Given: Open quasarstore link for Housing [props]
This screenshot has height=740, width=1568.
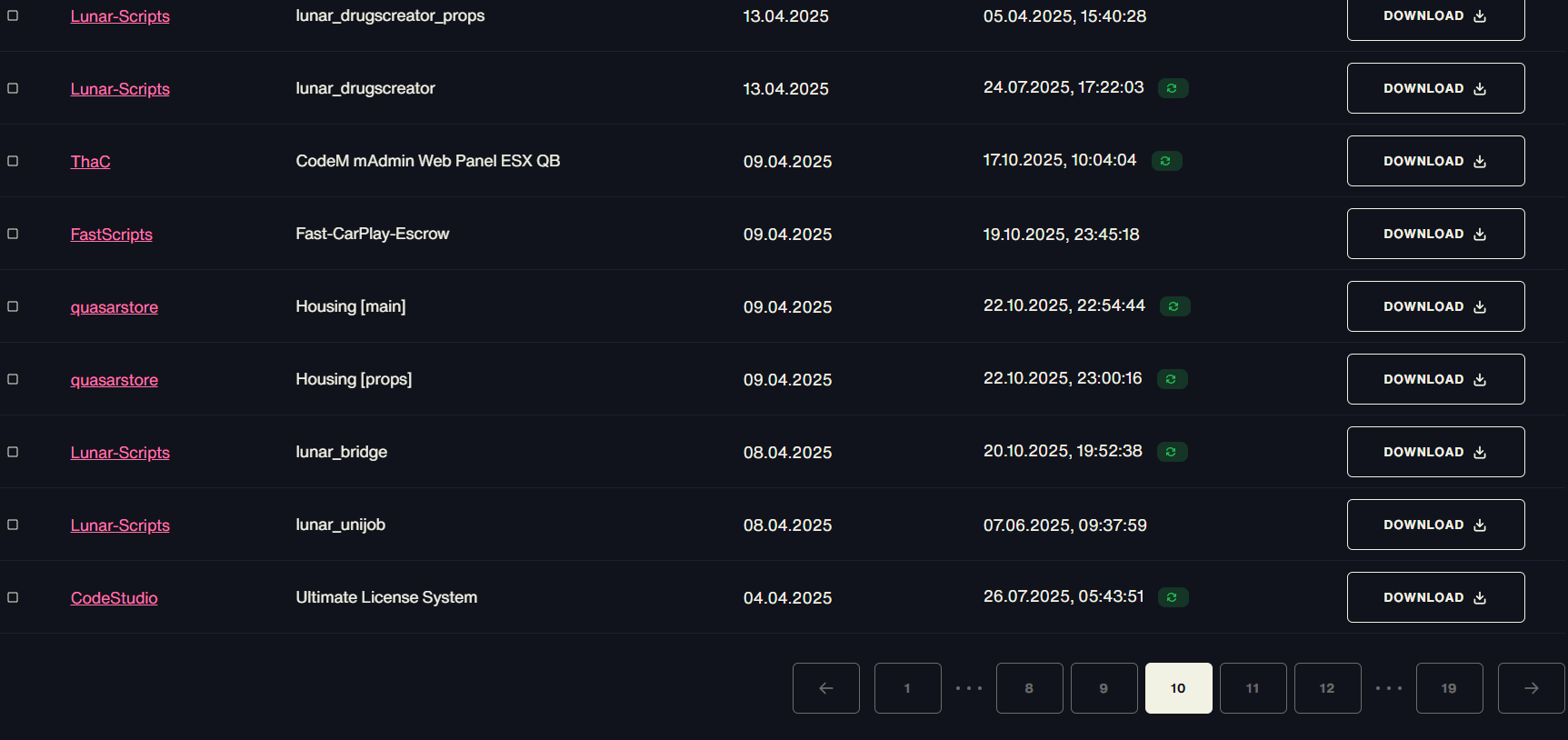Looking at the screenshot, I should [x=115, y=380].
